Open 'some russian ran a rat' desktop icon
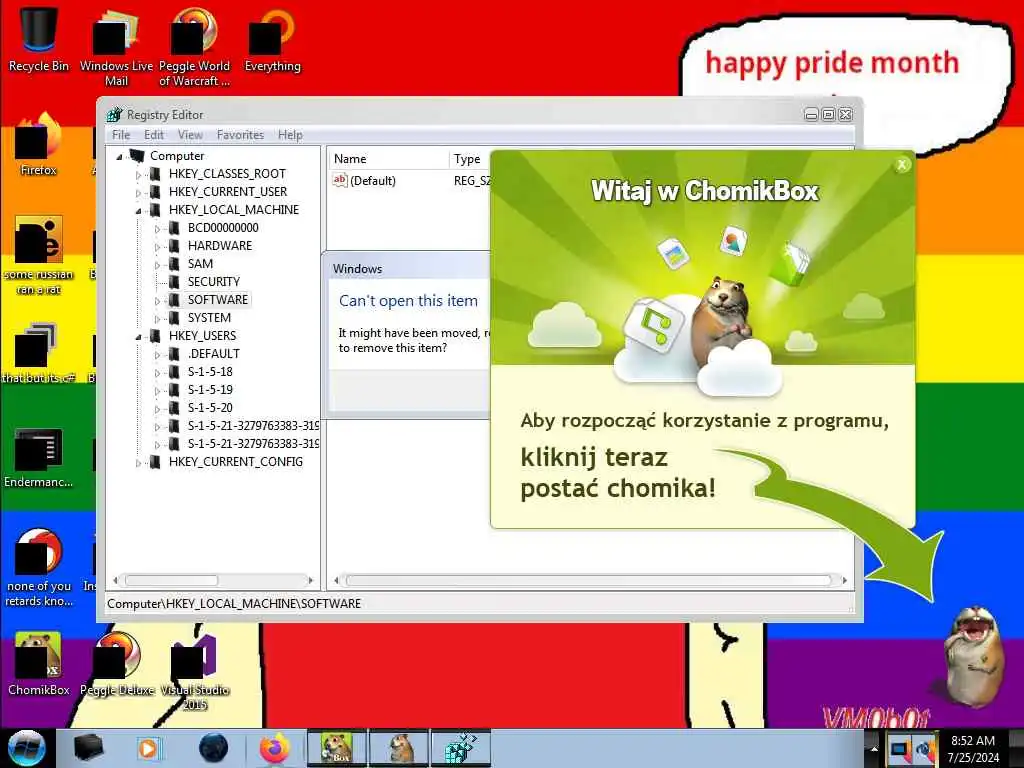The height and width of the screenshot is (768, 1024). coord(38,256)
